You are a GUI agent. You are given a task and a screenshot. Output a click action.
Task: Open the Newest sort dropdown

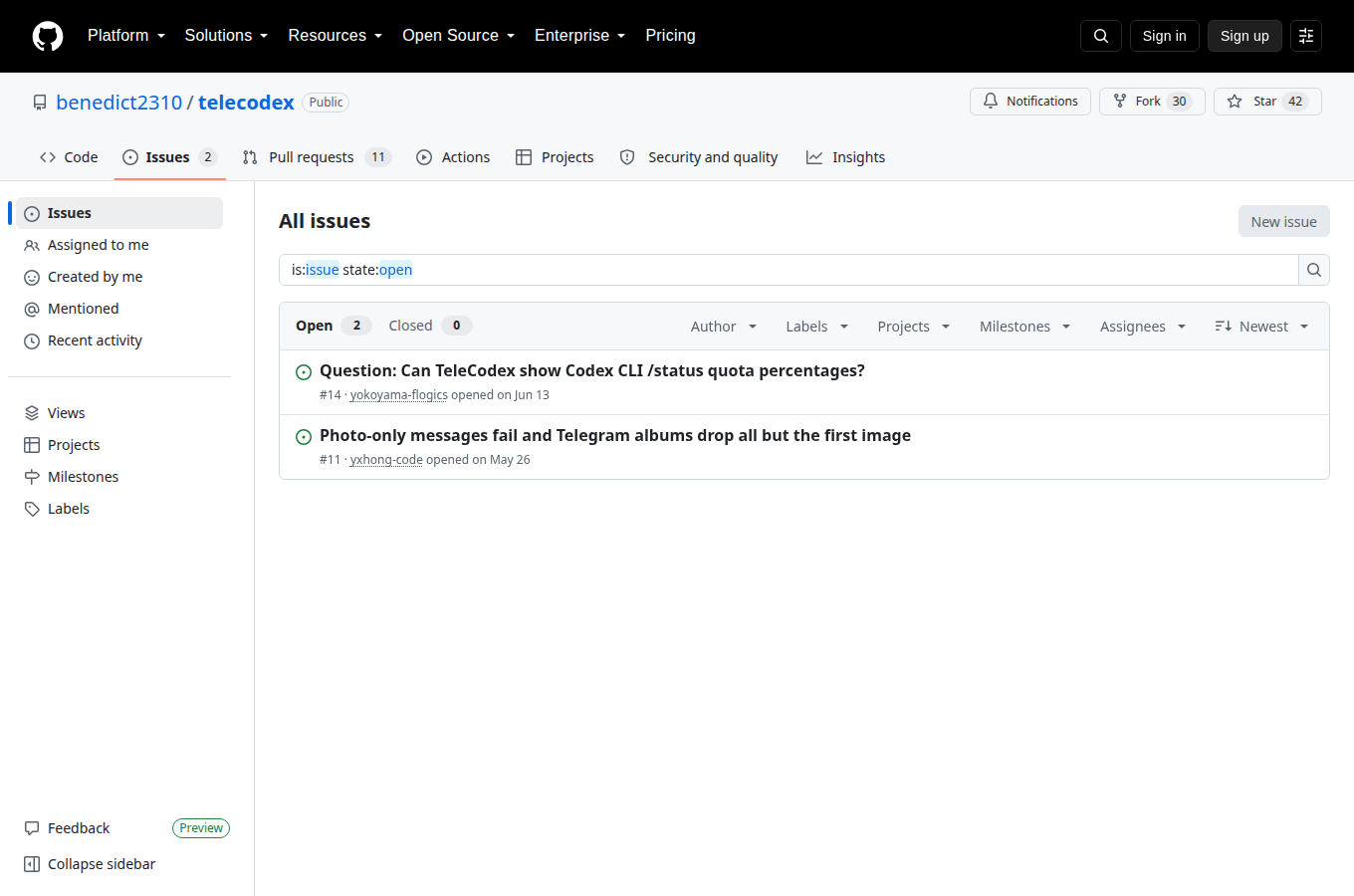coord(1261,327)
